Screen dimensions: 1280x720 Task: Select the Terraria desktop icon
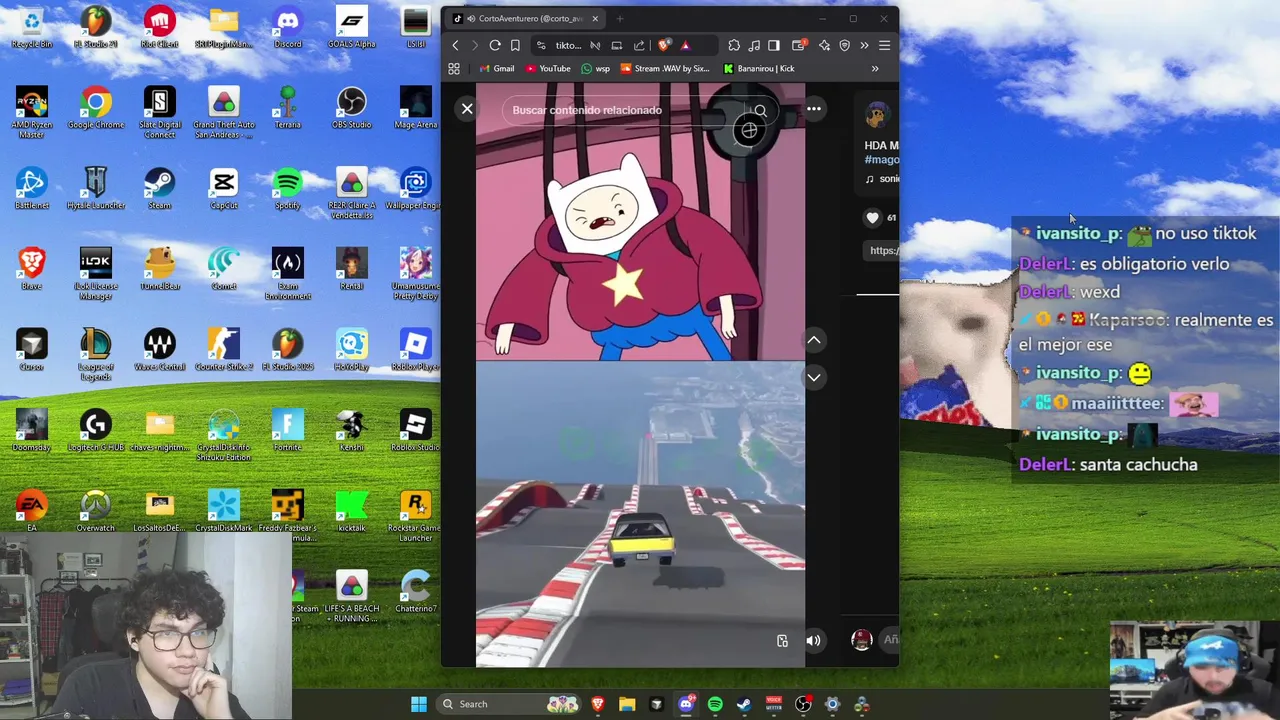click(x=288, y=108)
